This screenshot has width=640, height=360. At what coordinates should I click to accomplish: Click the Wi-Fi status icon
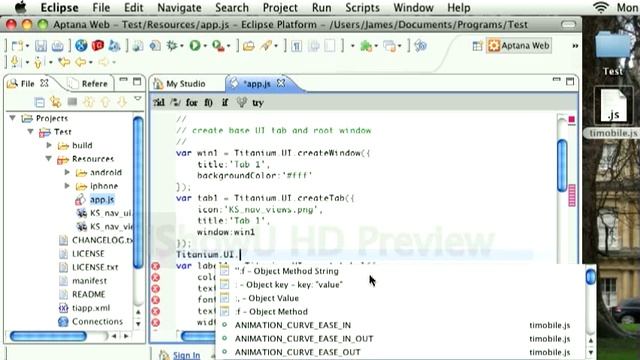point(600,7)
